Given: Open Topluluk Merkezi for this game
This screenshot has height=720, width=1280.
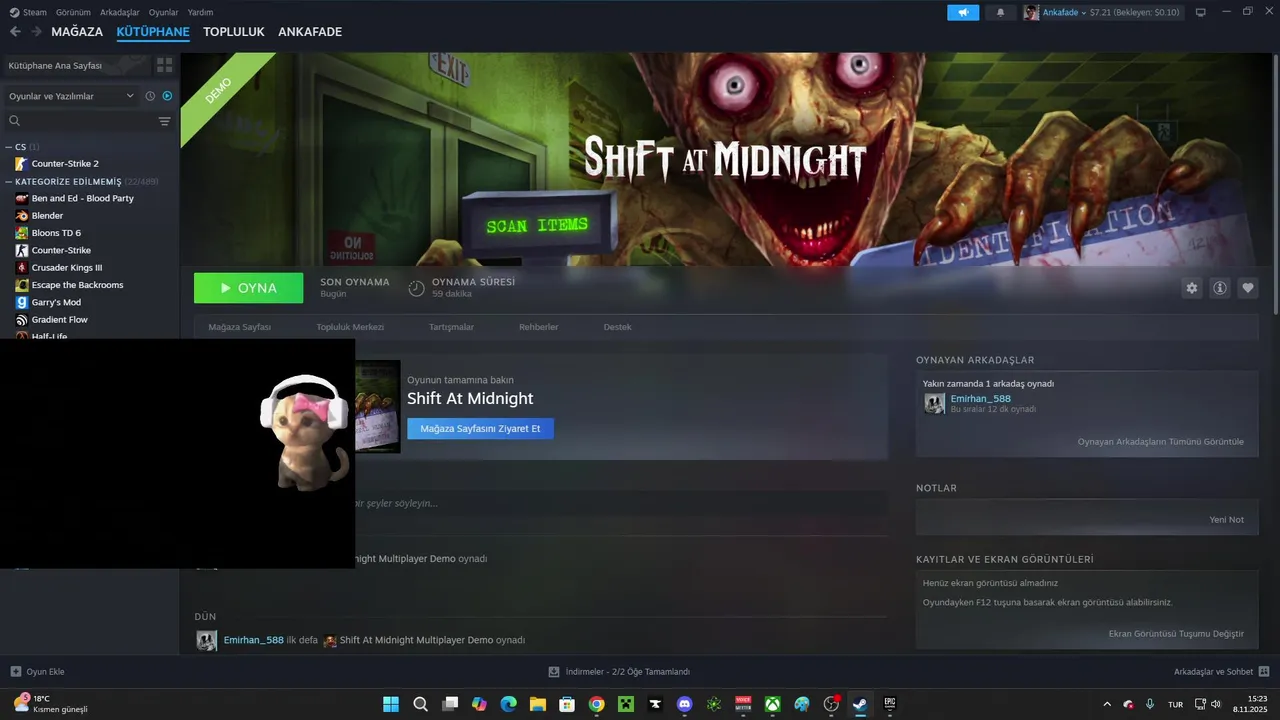Looking at the screenshot, I should pos(350,327).
